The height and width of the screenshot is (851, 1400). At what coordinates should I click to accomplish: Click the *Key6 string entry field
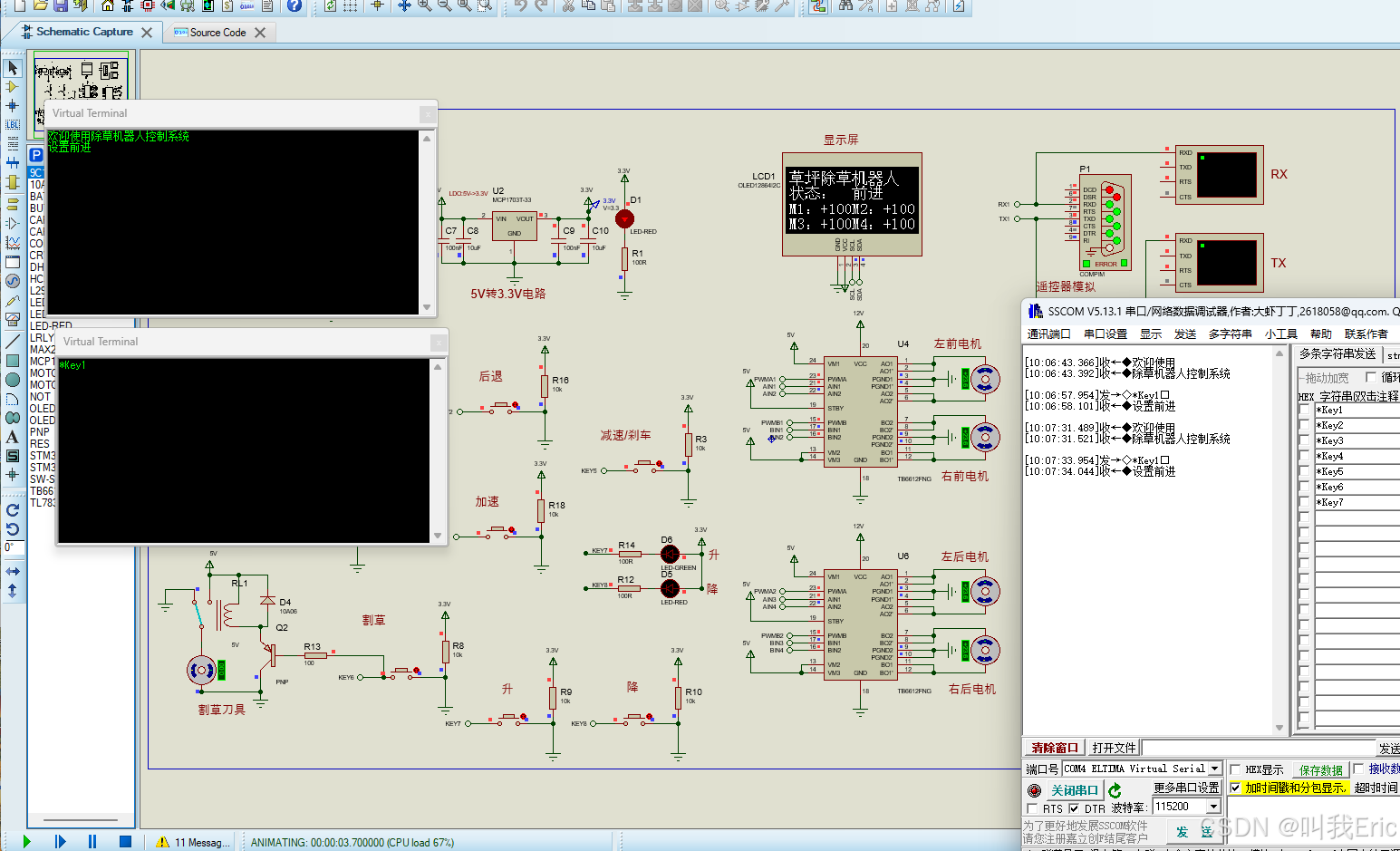1357,487
